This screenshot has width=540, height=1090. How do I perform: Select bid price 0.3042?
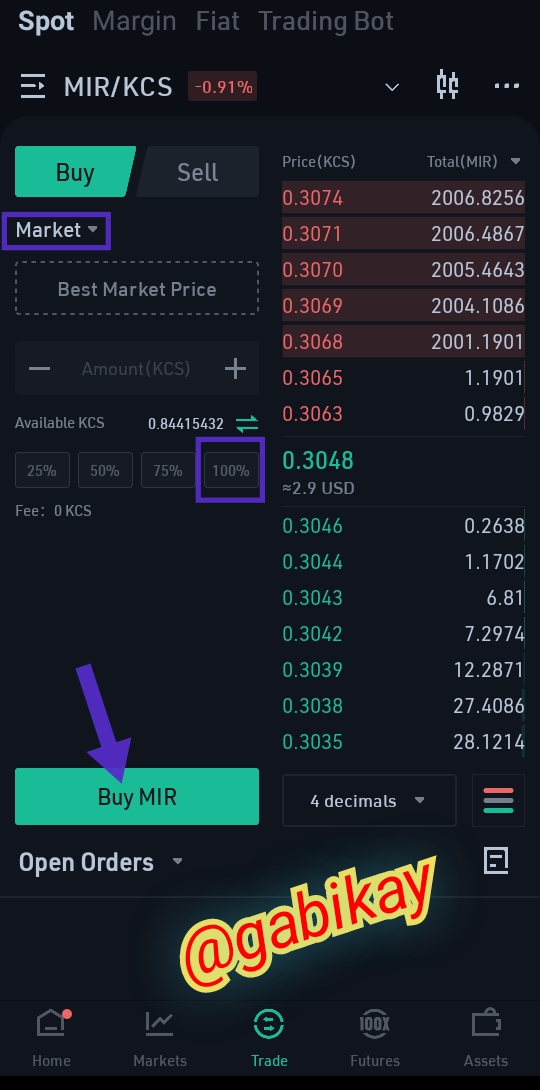click(313, 634)
